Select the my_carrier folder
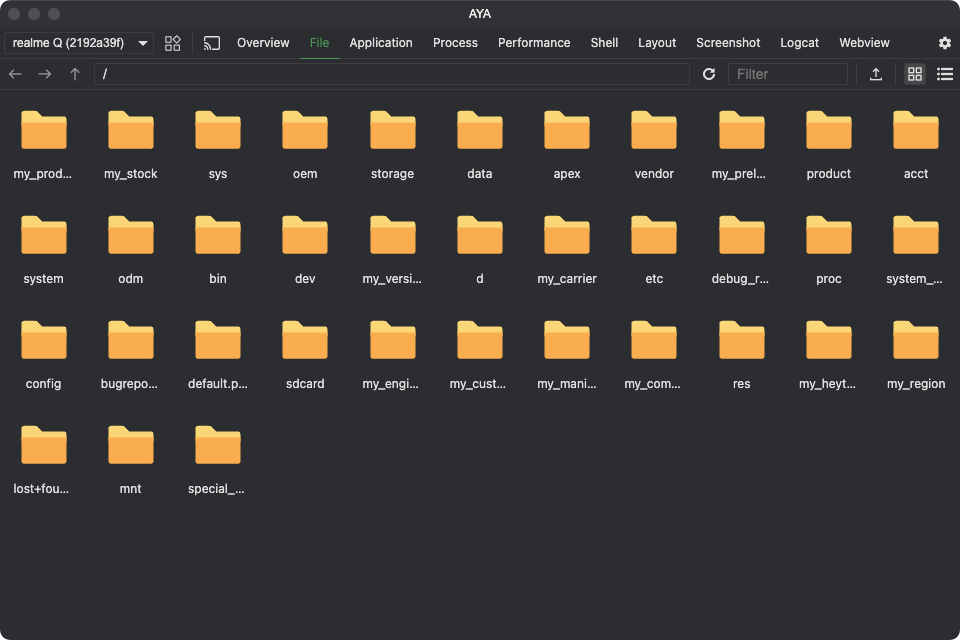 tap(567, 250)
